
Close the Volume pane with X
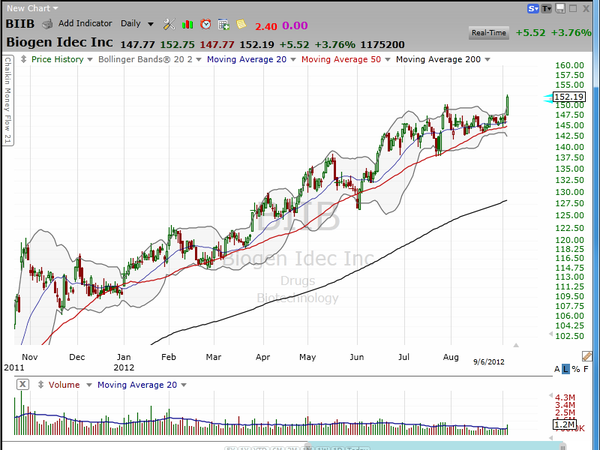tap(23, 384)
